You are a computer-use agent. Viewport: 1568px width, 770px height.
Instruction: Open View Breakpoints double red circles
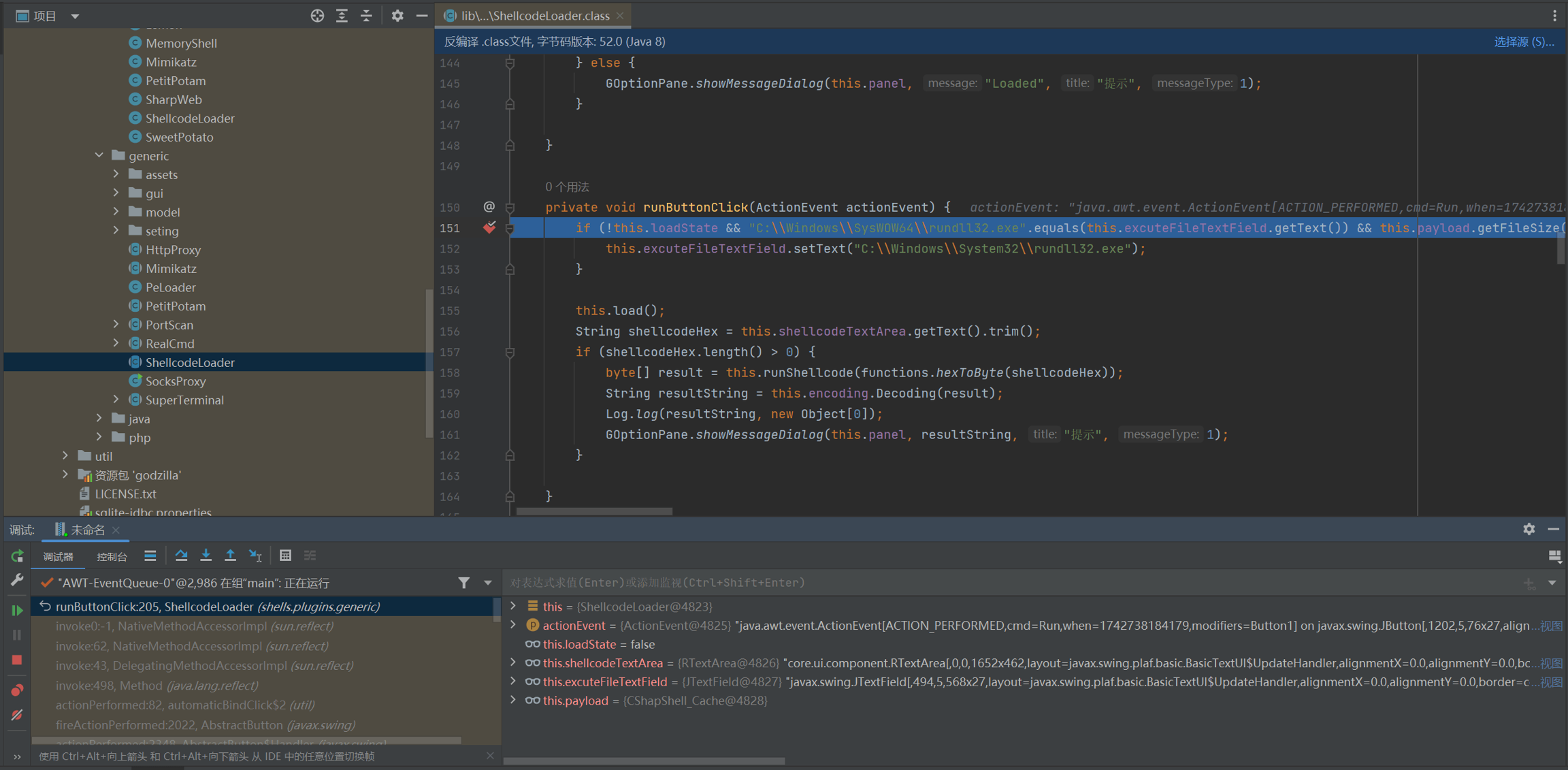[x=17, y=690]
